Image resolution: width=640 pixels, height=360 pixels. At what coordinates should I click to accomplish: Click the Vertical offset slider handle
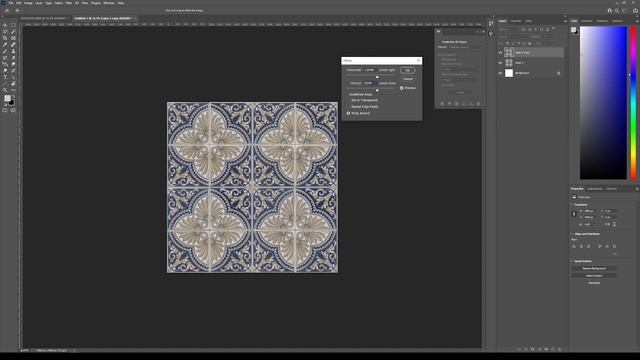377,90
